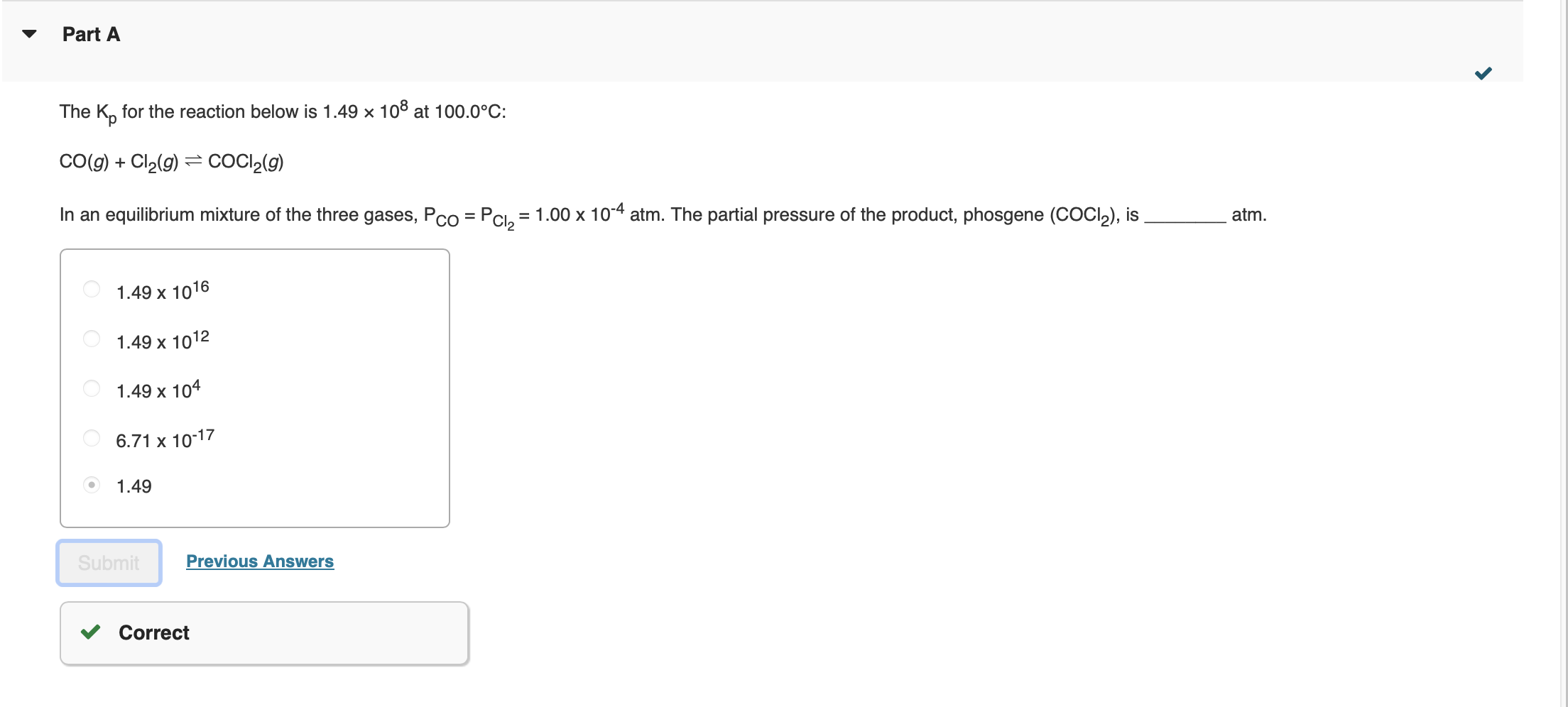Click the Part A heading

tap(91, 33)
